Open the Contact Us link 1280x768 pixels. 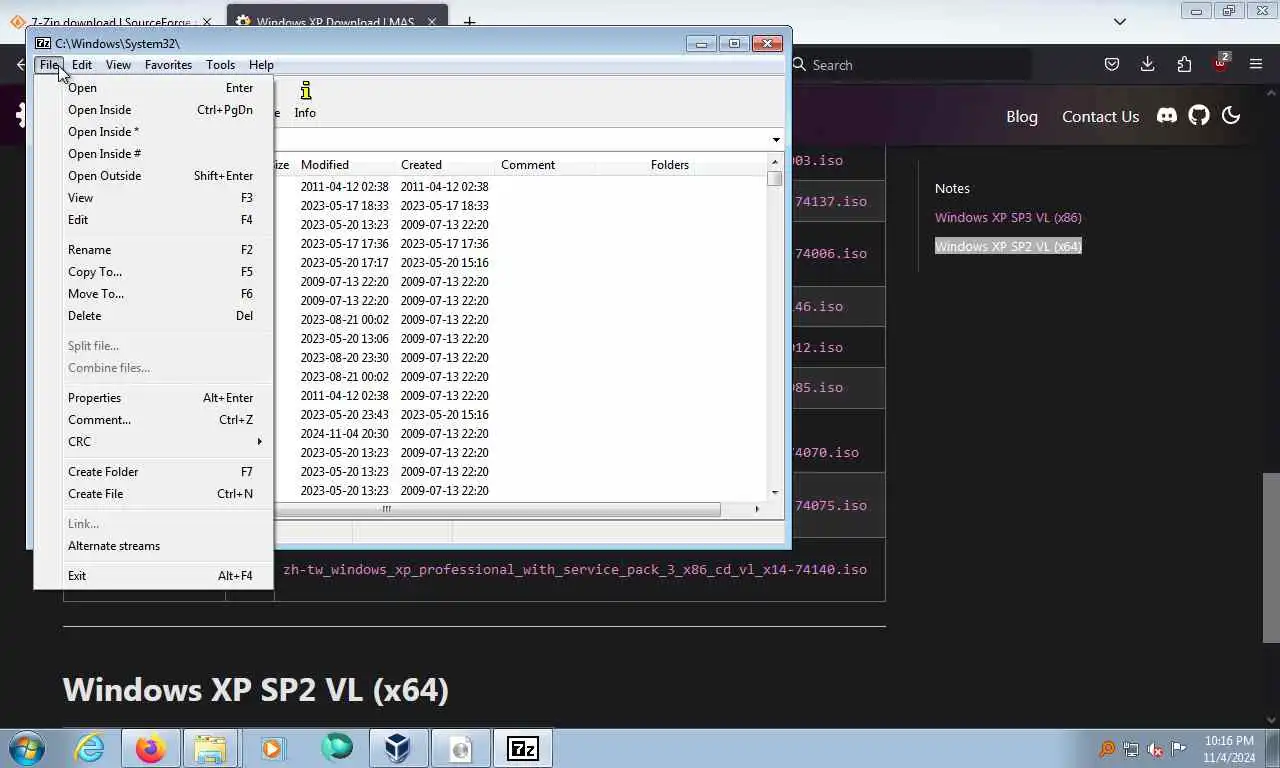tap(1100, 116)
